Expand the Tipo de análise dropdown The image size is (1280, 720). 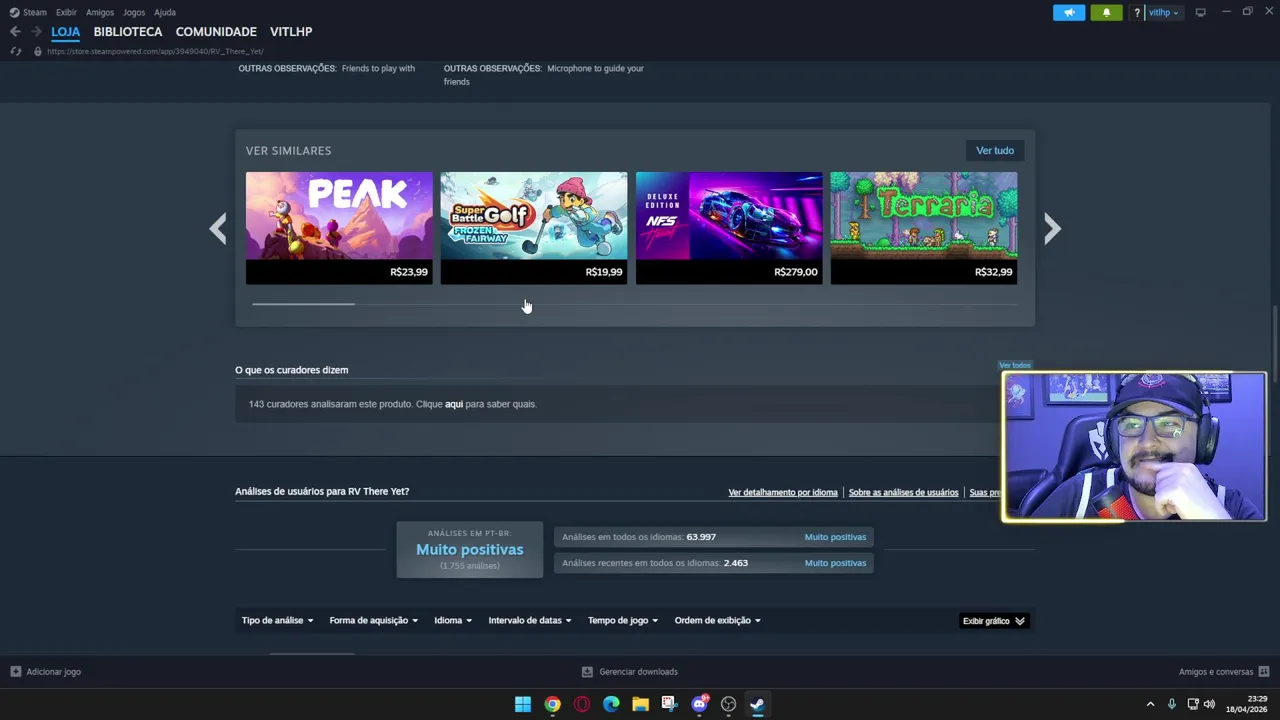(277, 621)
